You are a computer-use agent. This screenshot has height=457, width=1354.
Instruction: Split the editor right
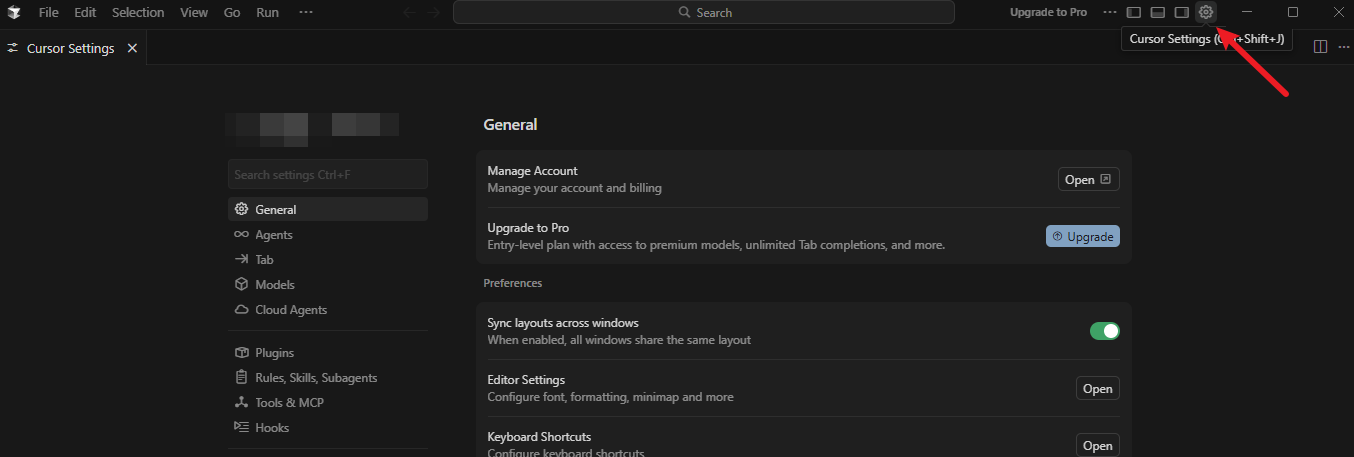(1320, 47)
